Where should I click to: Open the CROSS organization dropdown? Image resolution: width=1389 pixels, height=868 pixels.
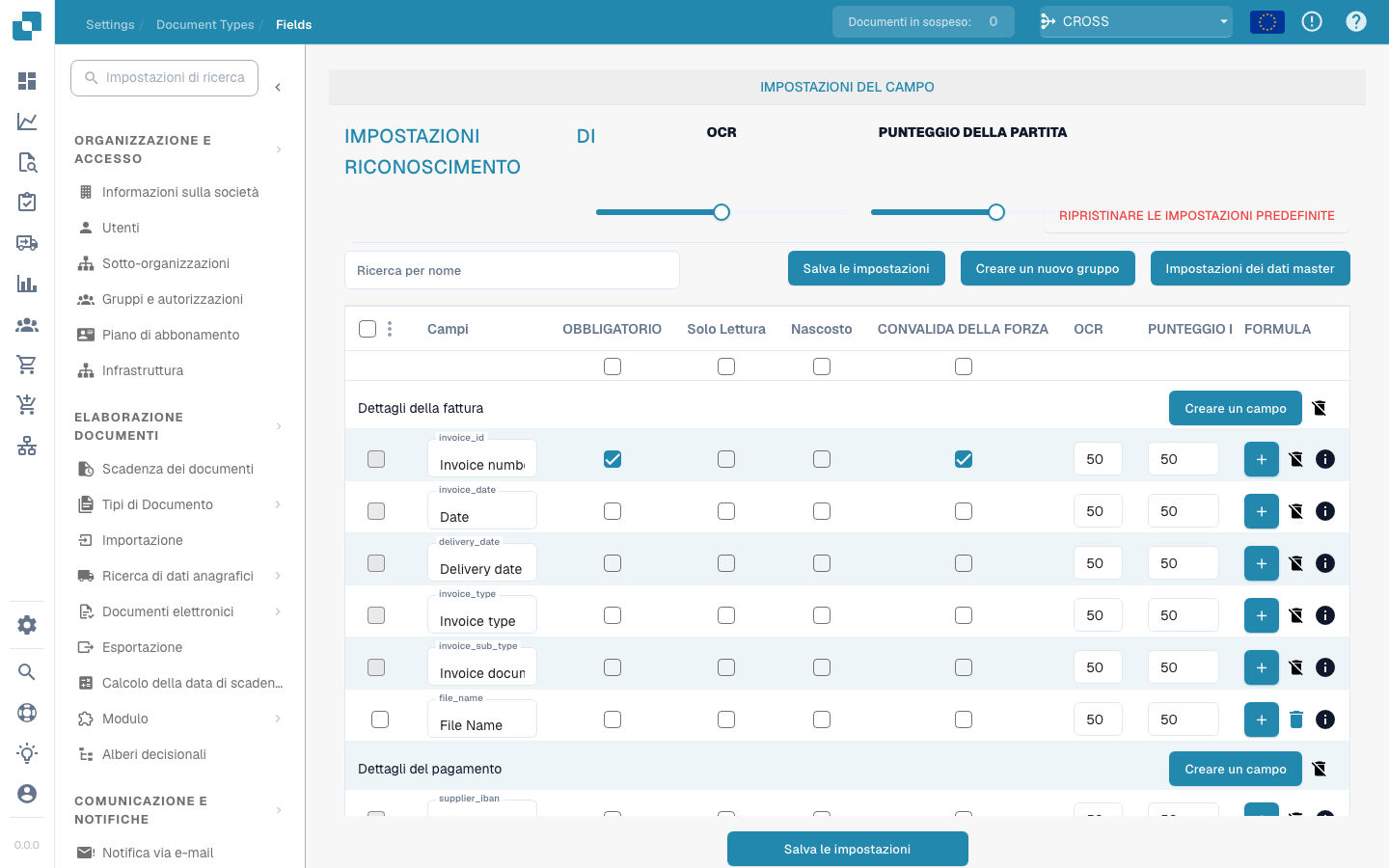1136,21
